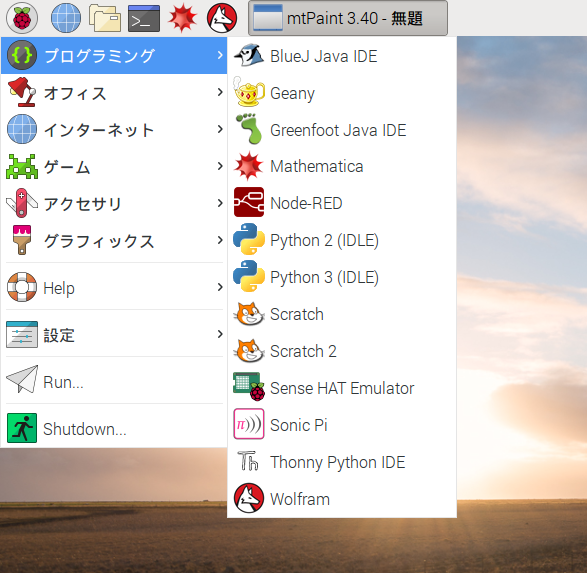The height and width of the screenshot is (573, 587).
Task: Switch to mtPaint 3.40 window button
Action: click(x=348, y=18)
